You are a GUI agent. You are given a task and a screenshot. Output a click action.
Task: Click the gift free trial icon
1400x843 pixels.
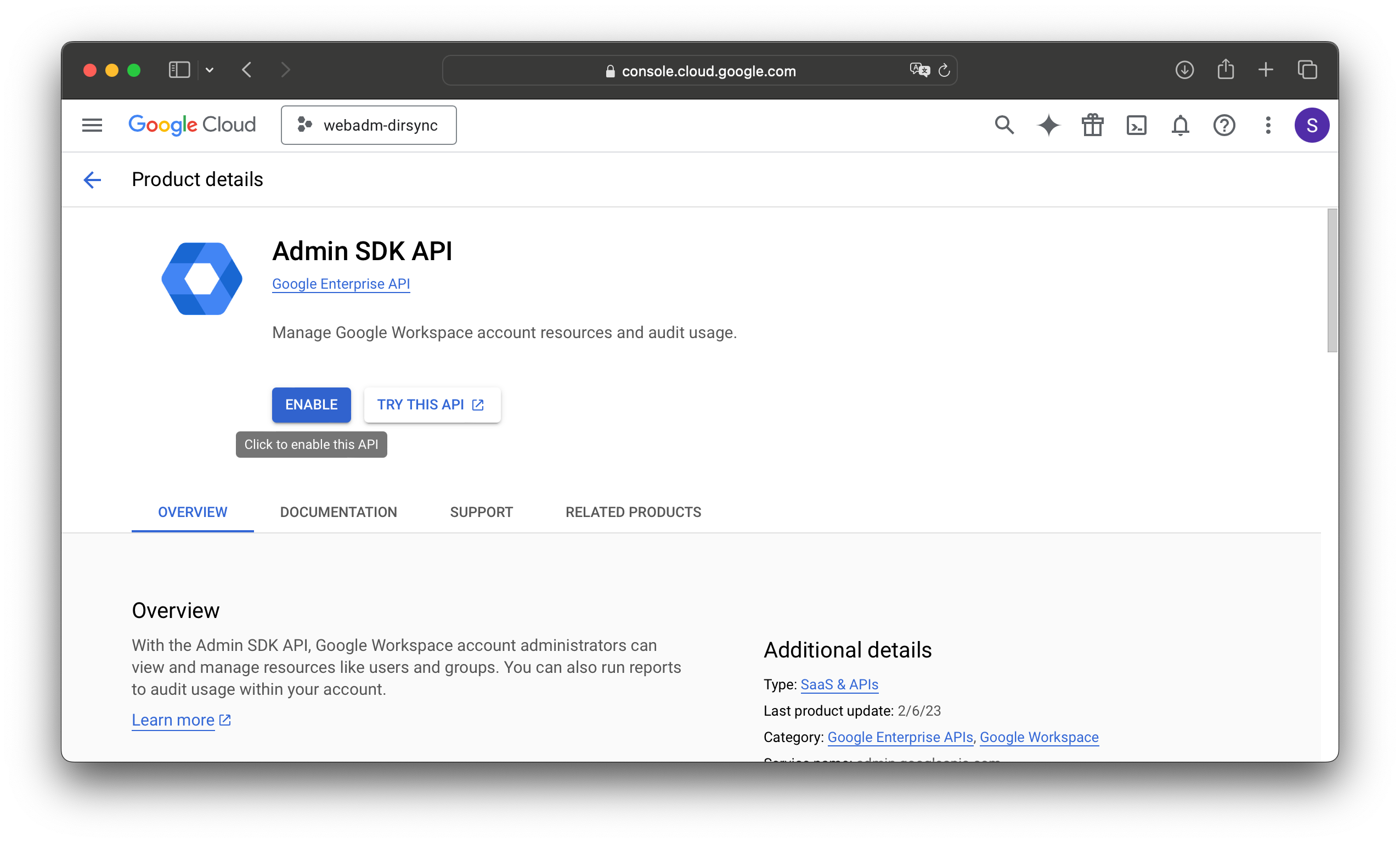tap(1092, 125)
